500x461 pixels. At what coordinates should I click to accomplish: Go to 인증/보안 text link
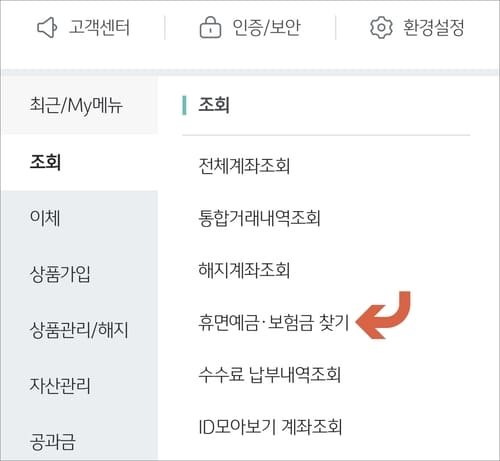pos(267,27)
